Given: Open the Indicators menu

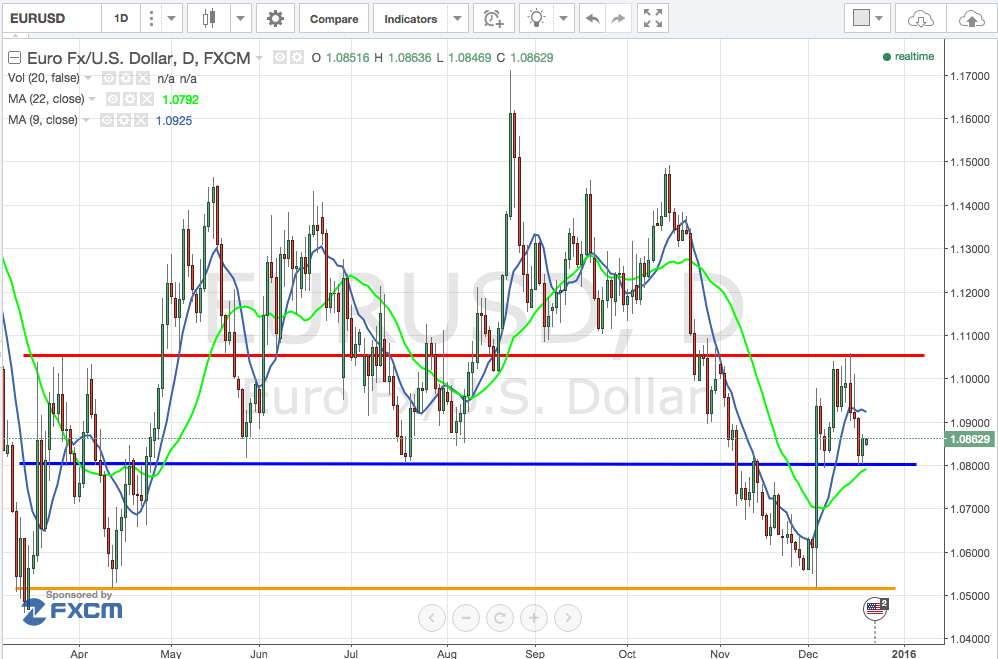Looking at the screenshot, I should [x=410, y=19].
